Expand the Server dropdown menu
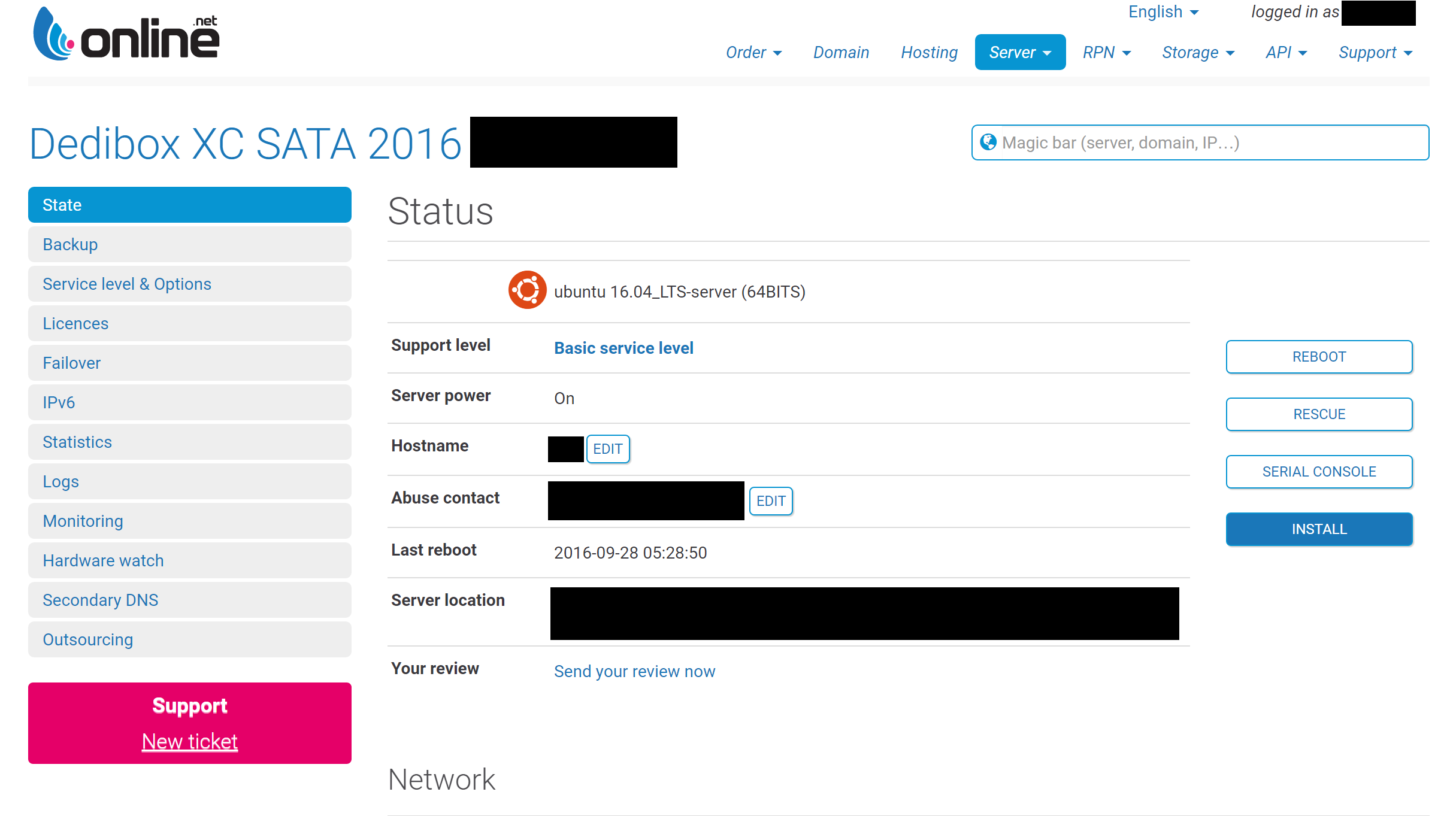 tap(1019, 53)
